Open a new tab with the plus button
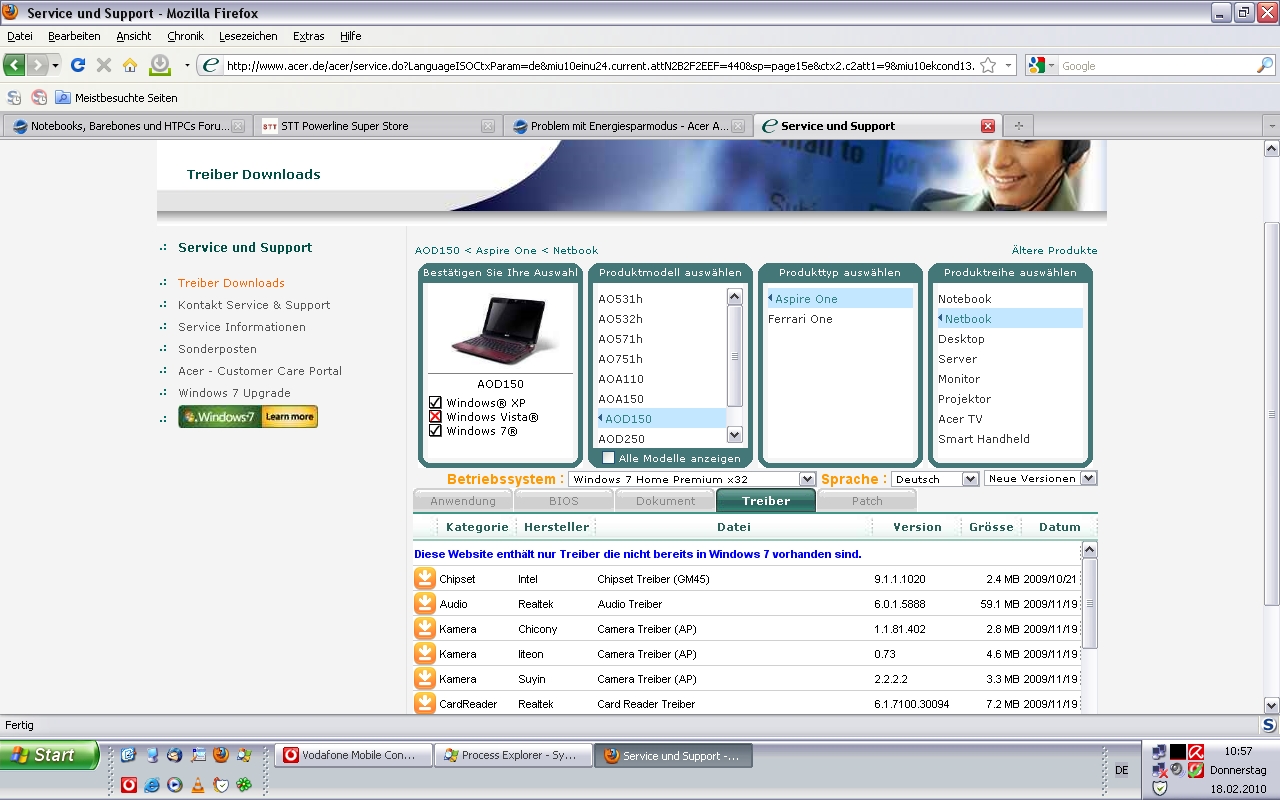This screenshot has width=1280, height=800. coord(1019,126)
